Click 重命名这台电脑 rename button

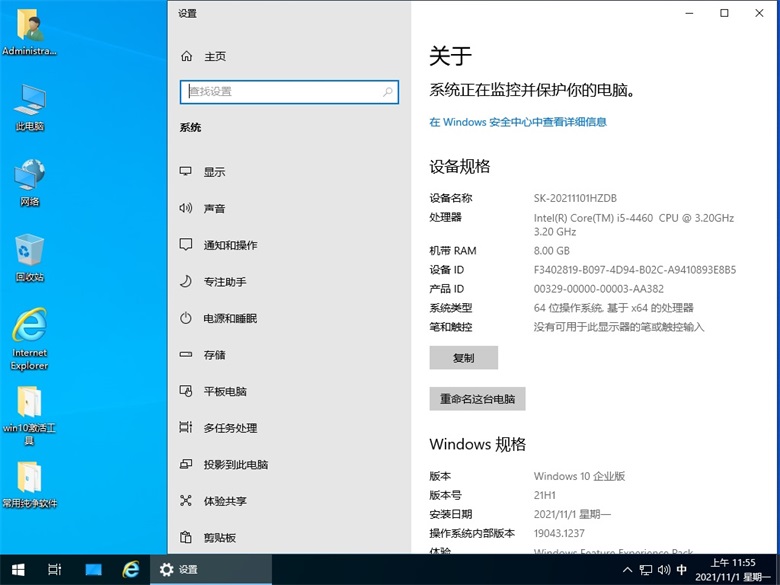477,398
